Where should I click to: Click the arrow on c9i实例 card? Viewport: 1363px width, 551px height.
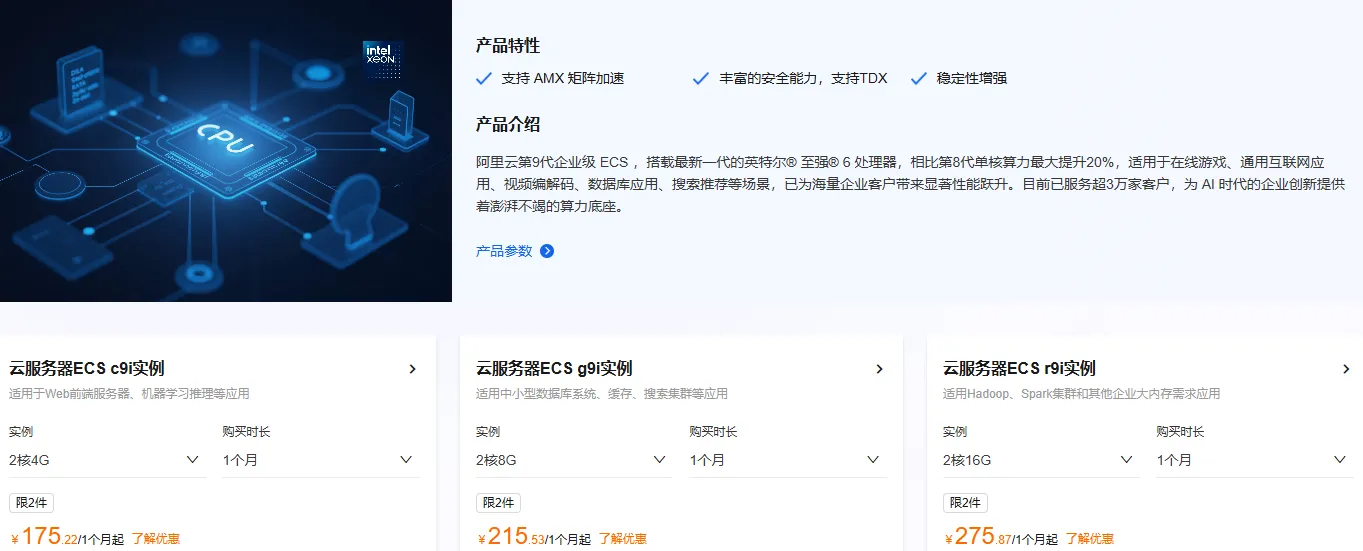pos(412,369)
